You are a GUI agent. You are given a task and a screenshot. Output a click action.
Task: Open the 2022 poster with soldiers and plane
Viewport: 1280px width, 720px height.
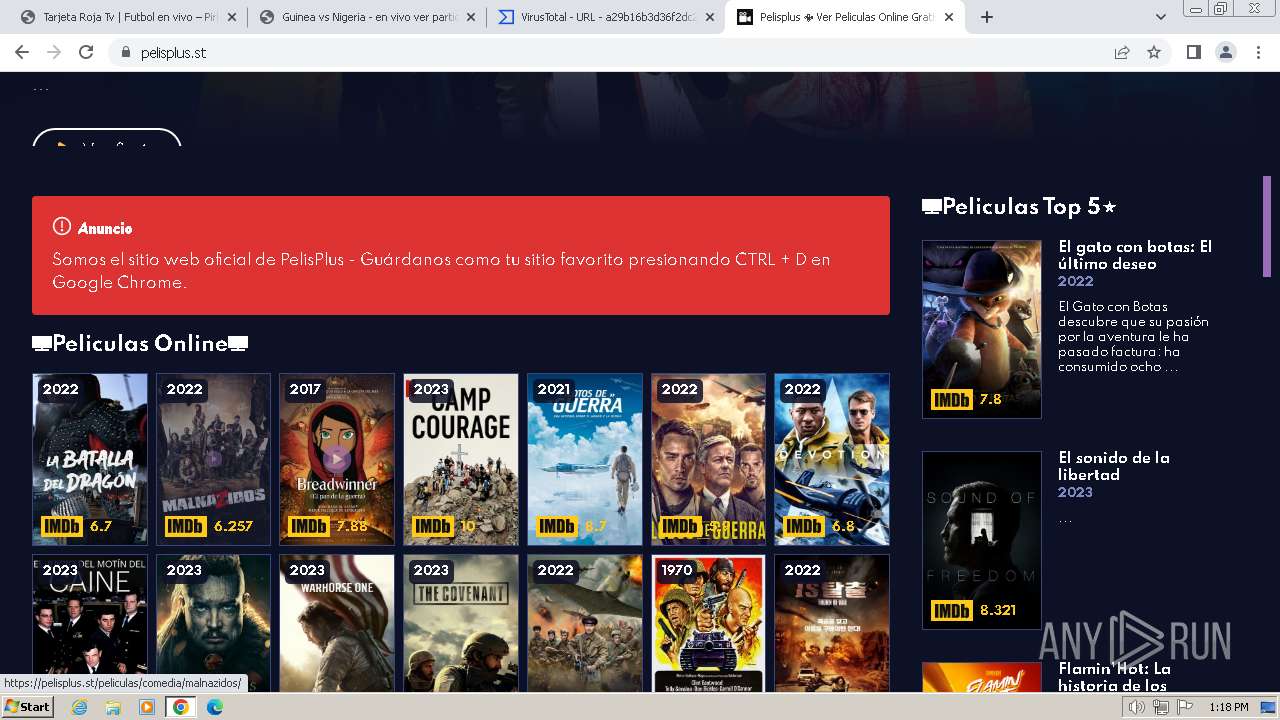point(585,623)
